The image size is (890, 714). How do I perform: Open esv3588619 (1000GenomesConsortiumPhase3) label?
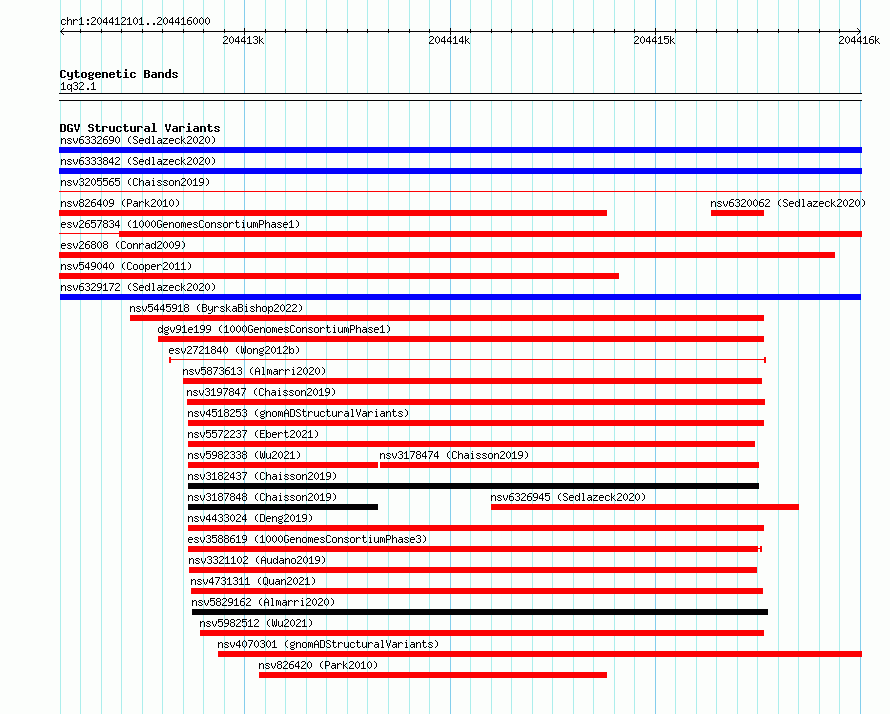click(x=307, y=539)
